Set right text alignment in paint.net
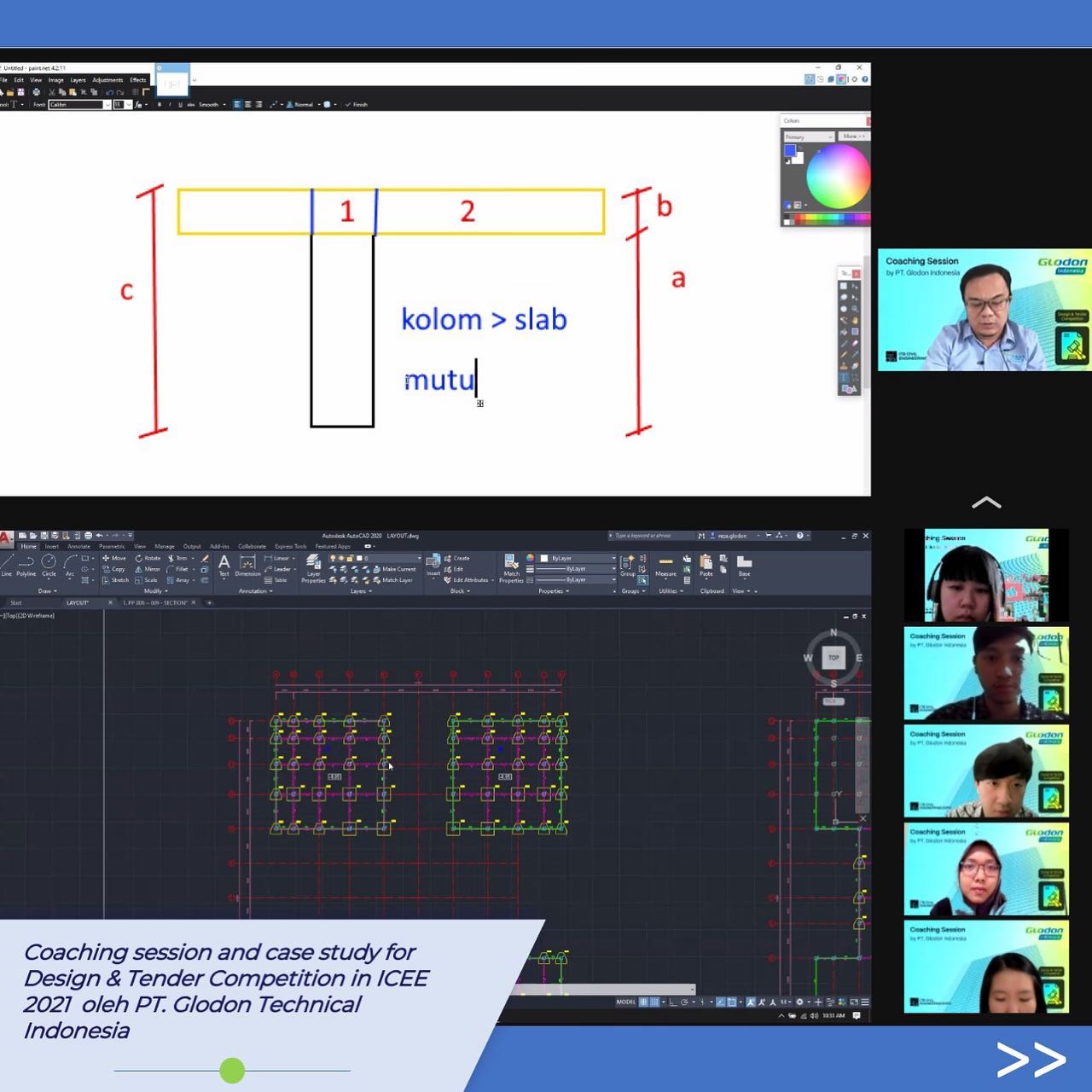 (x=258, y=105)
